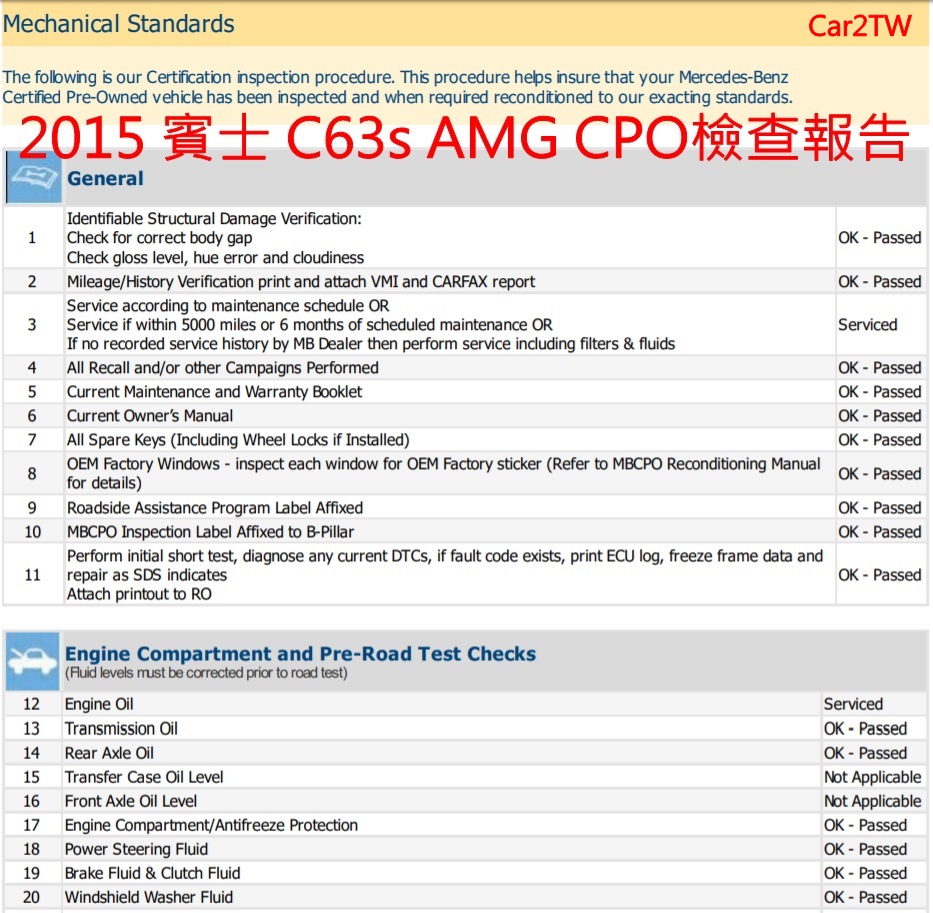Click OK - Passed for Brake Fluid row

tap(865, 873)
